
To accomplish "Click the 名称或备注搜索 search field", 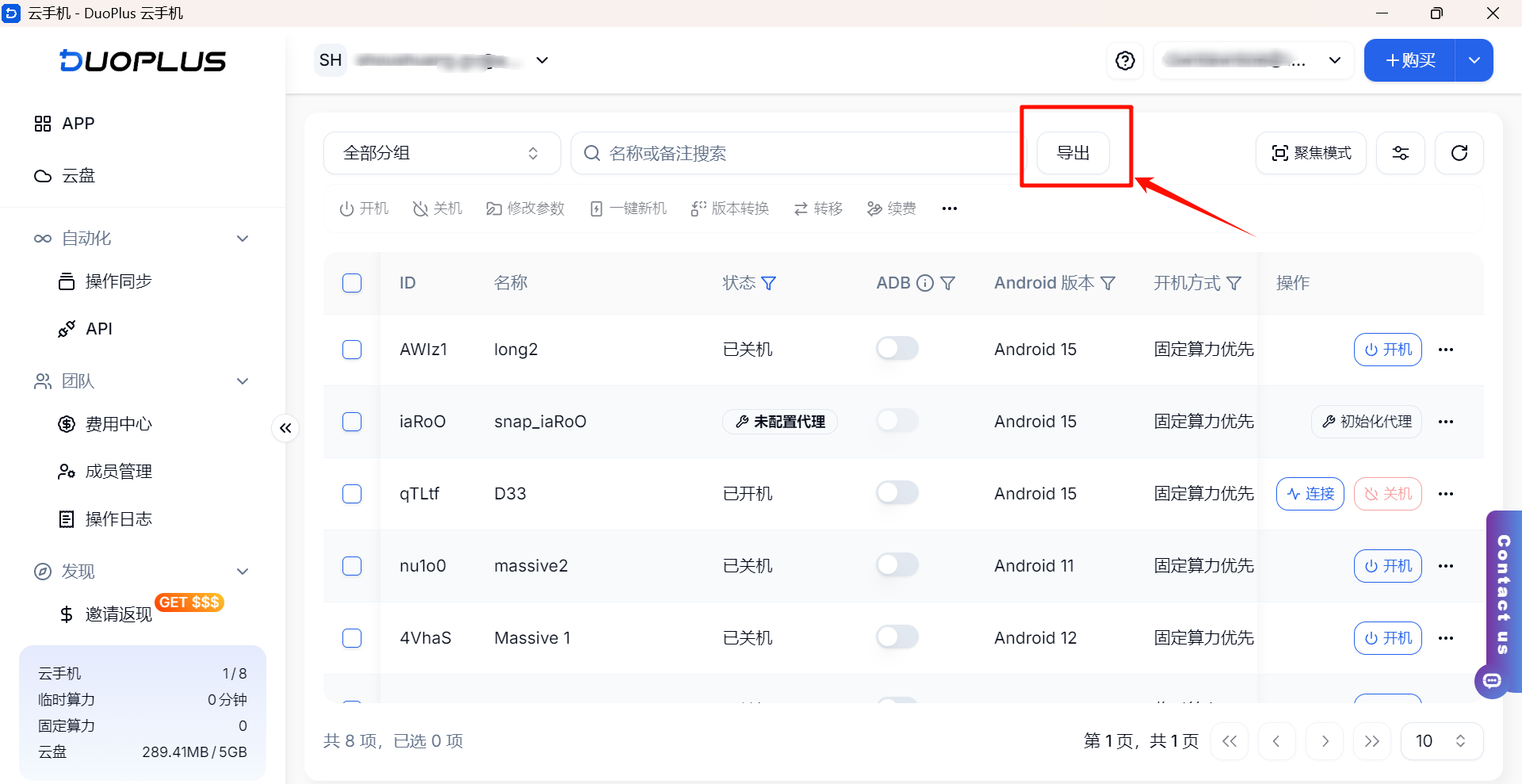I will click(x=797, y=153).
